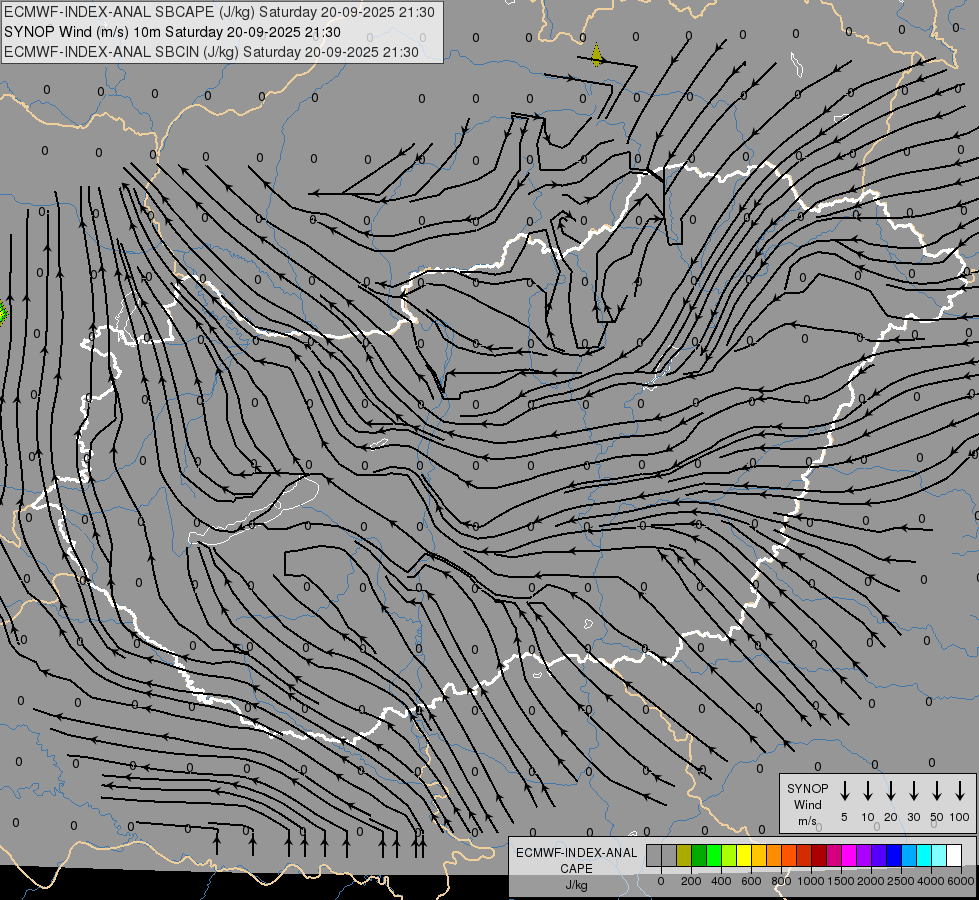
Task: Select the red-orange CAPE swatch after 800
Action: (x=789, y=855)
